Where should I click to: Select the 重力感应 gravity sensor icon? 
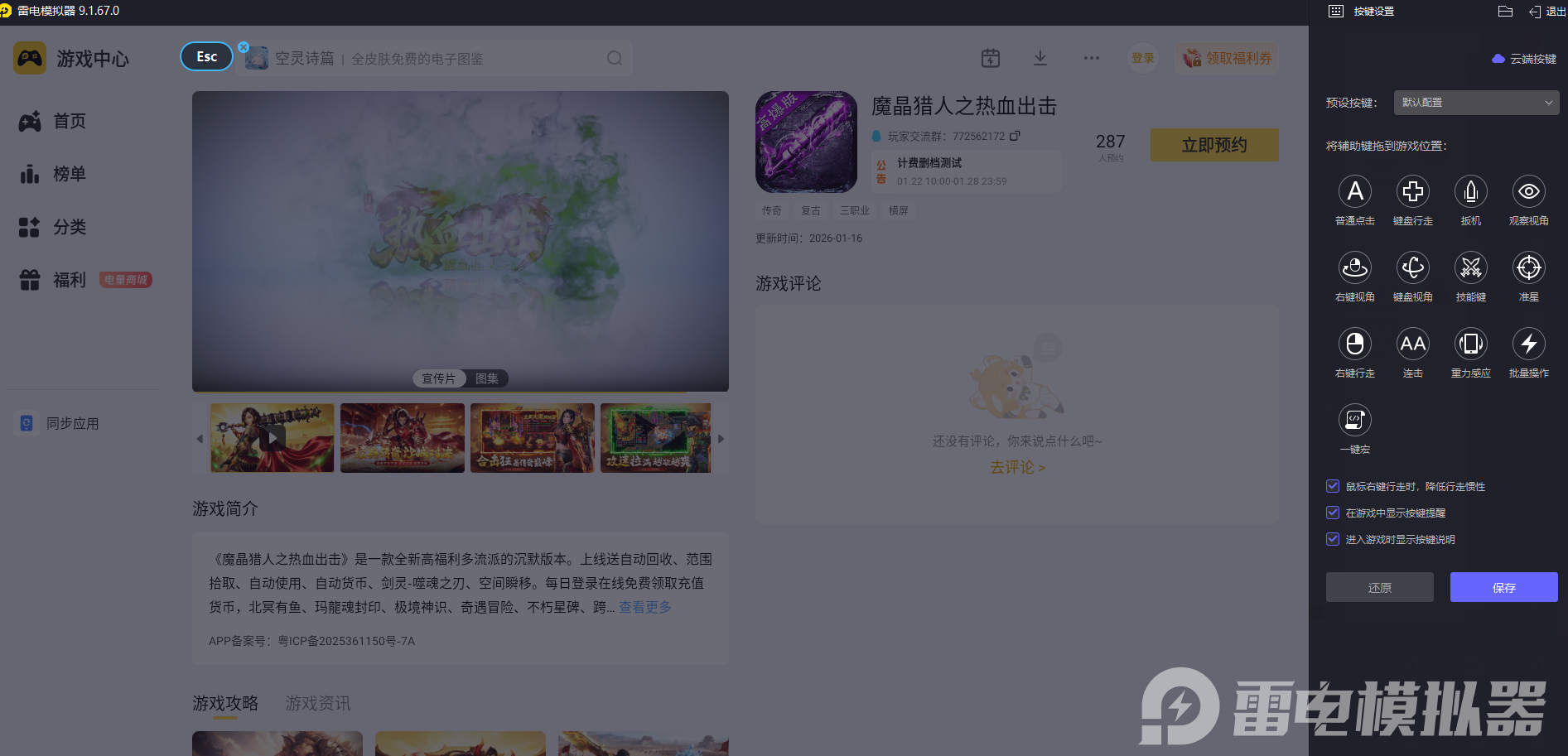coord(1471,344)
